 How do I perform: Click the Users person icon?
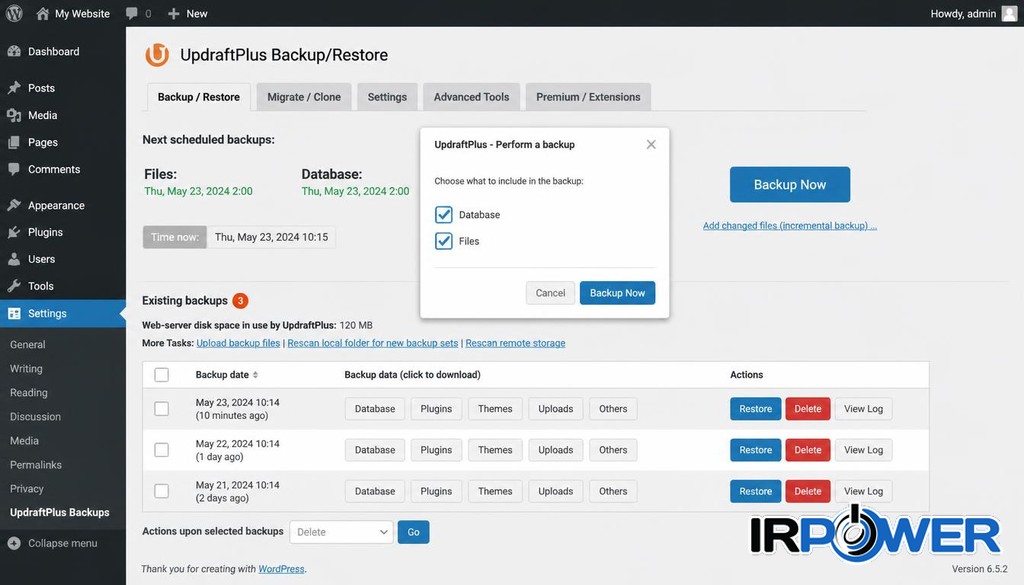pos(14,259)
